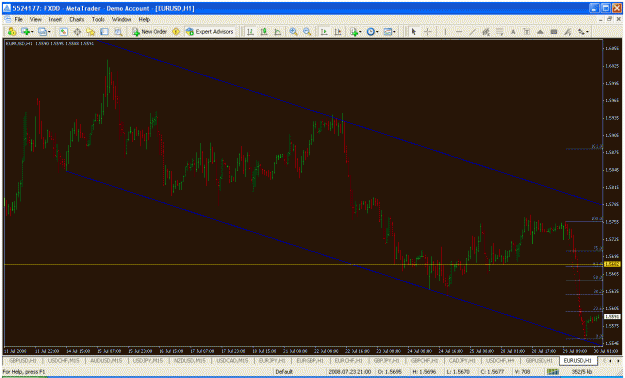Click the coins icon at toolbar start
This screenshot has height=378, width=625.
pyautogui.click(x=12, y=32)
